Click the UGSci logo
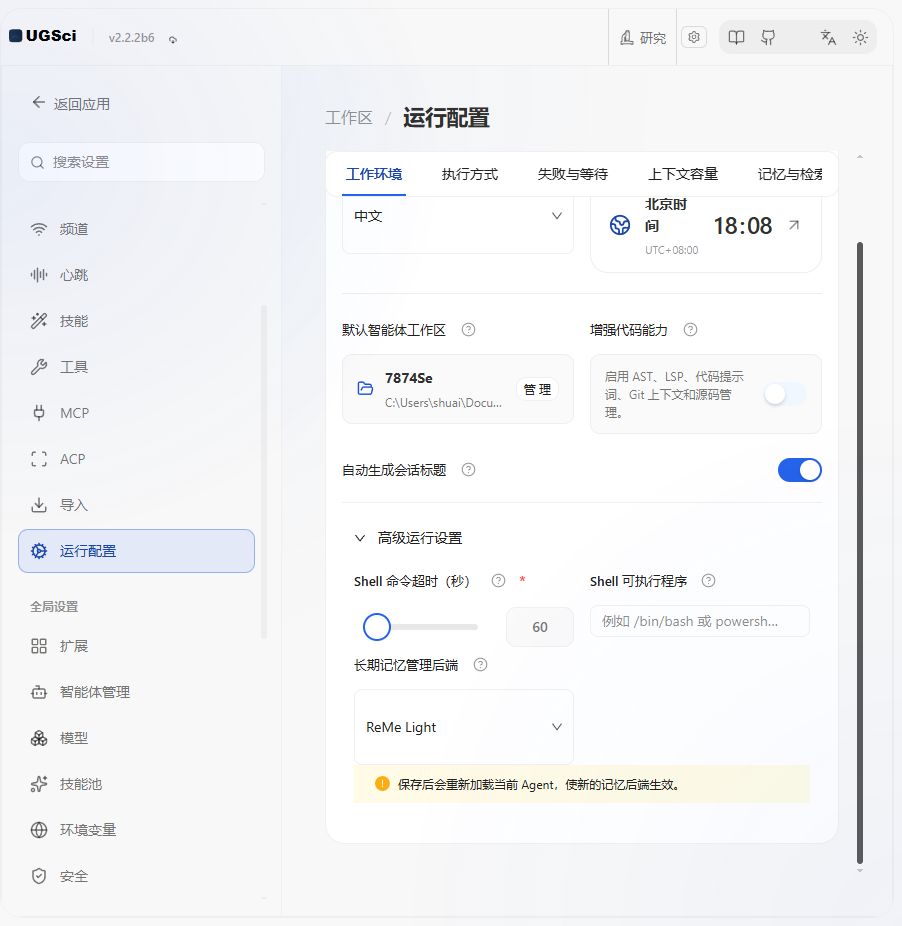The height and width of the screenshot is (926, 902). pos(43,36)
